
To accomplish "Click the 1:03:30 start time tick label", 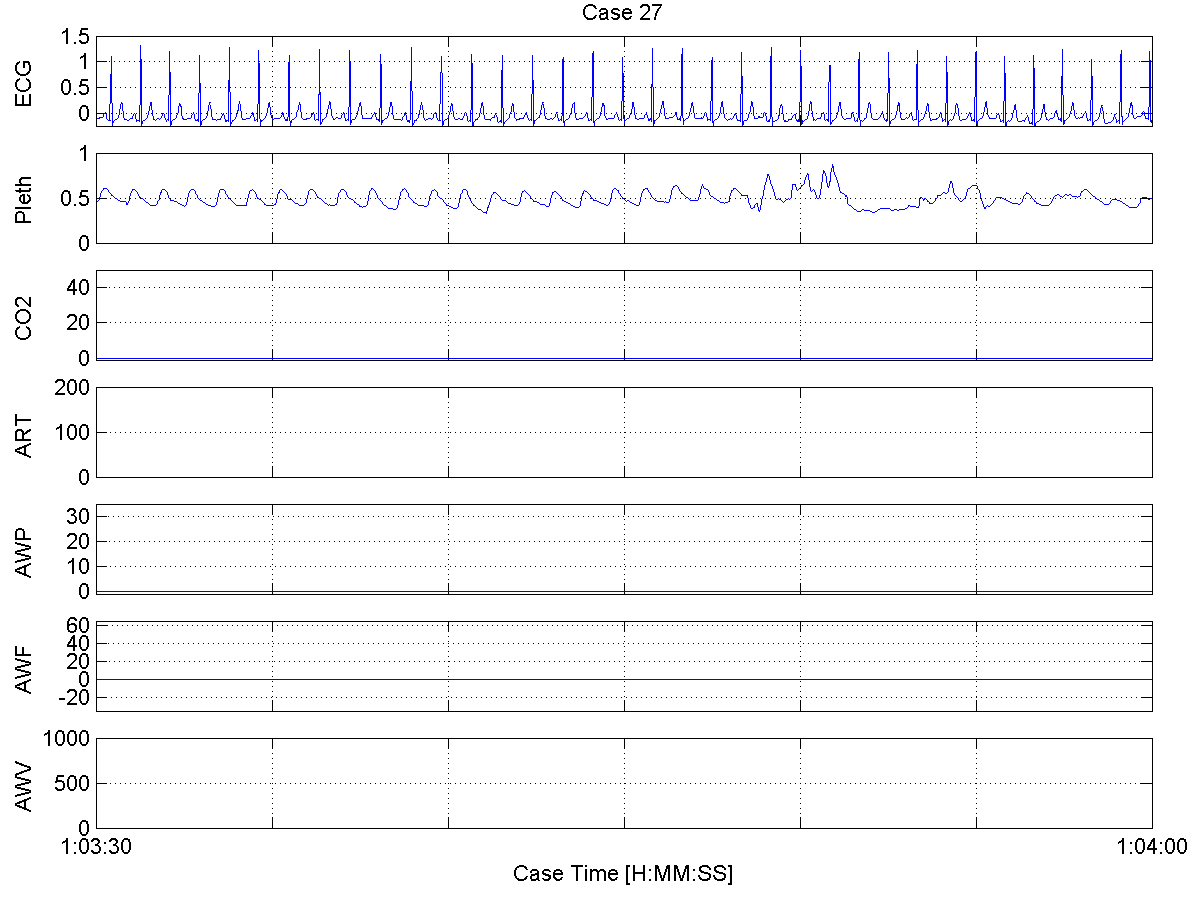I will tap(96, 848).
